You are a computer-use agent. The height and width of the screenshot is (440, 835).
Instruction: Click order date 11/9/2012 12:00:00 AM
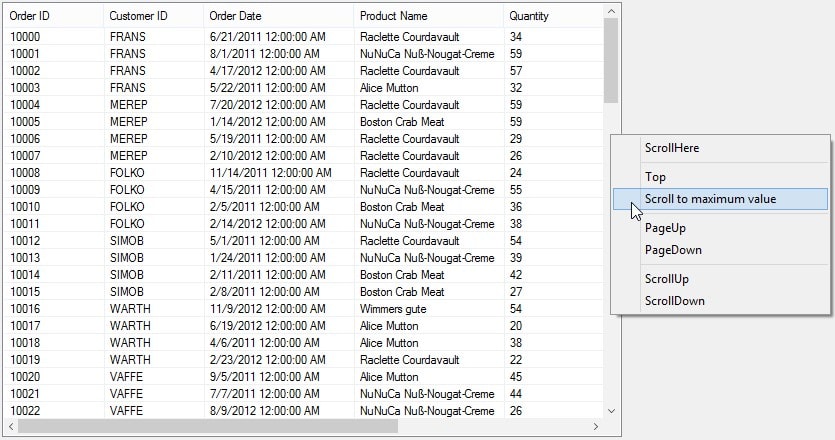pyautogui.click(x=279, y=309)
